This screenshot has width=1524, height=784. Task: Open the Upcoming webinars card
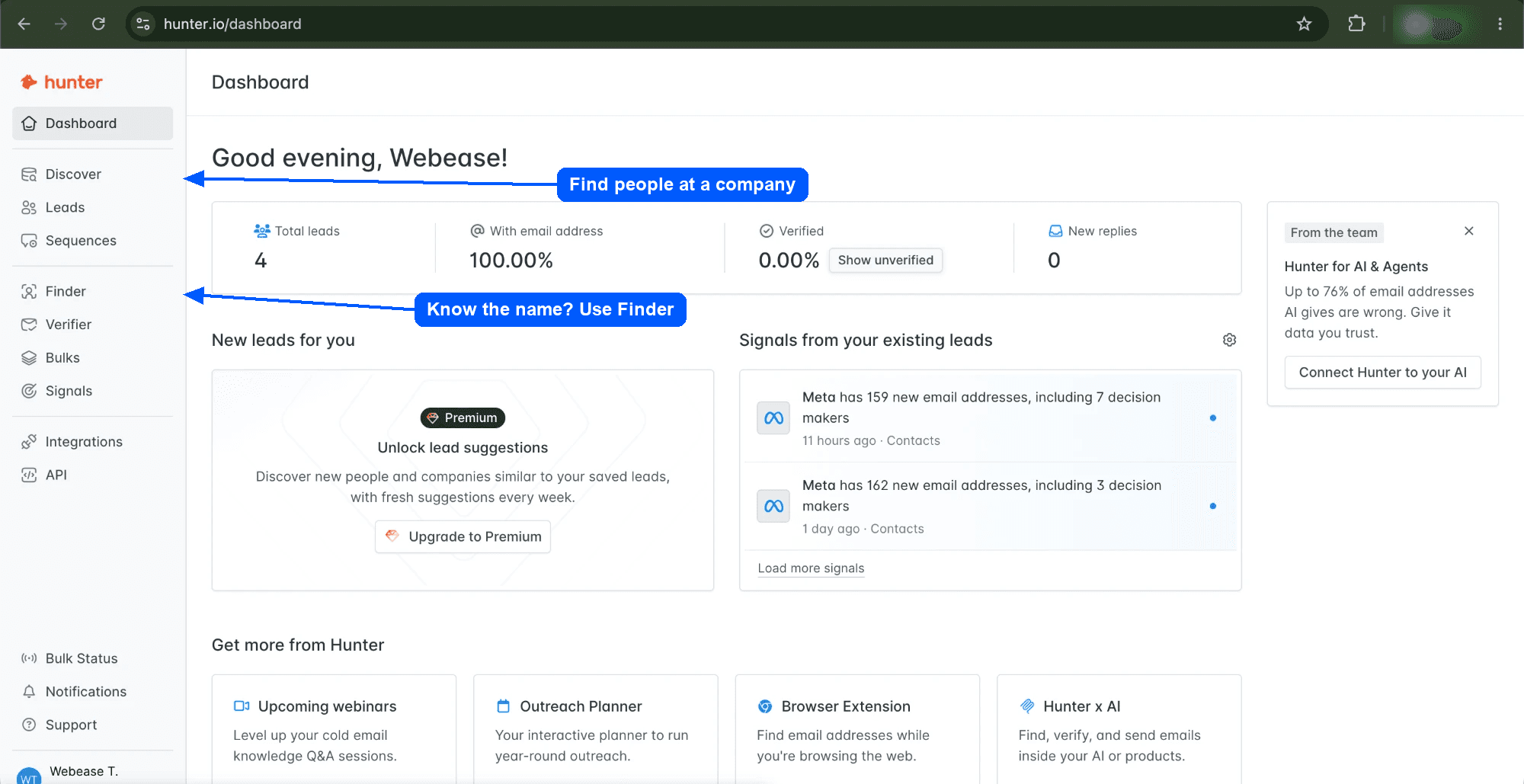click(334, 729)
